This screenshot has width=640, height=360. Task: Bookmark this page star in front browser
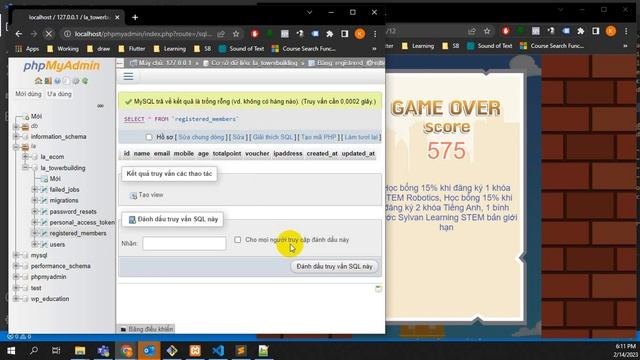click(236, 34)
